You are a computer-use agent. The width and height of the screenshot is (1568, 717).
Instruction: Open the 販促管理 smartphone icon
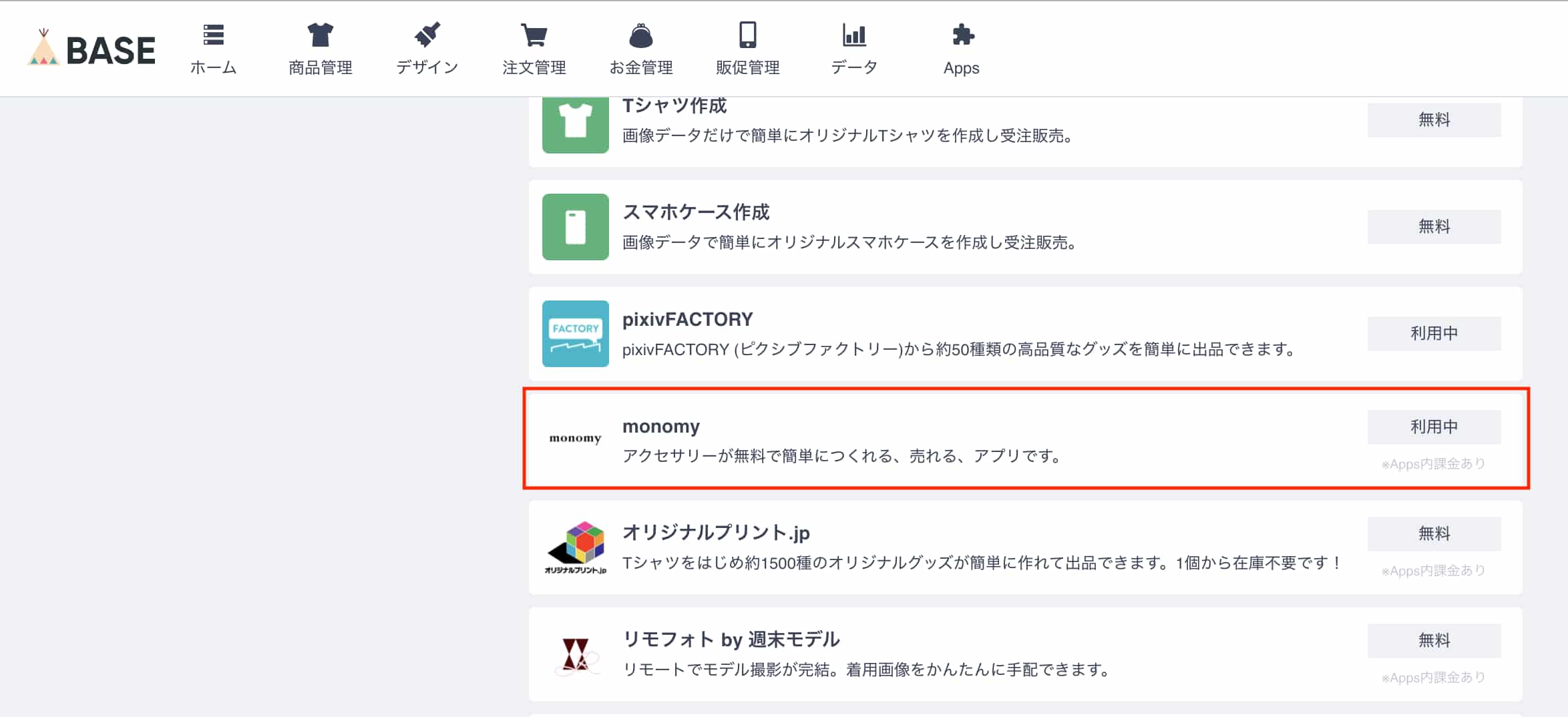(x=748, y=35)
